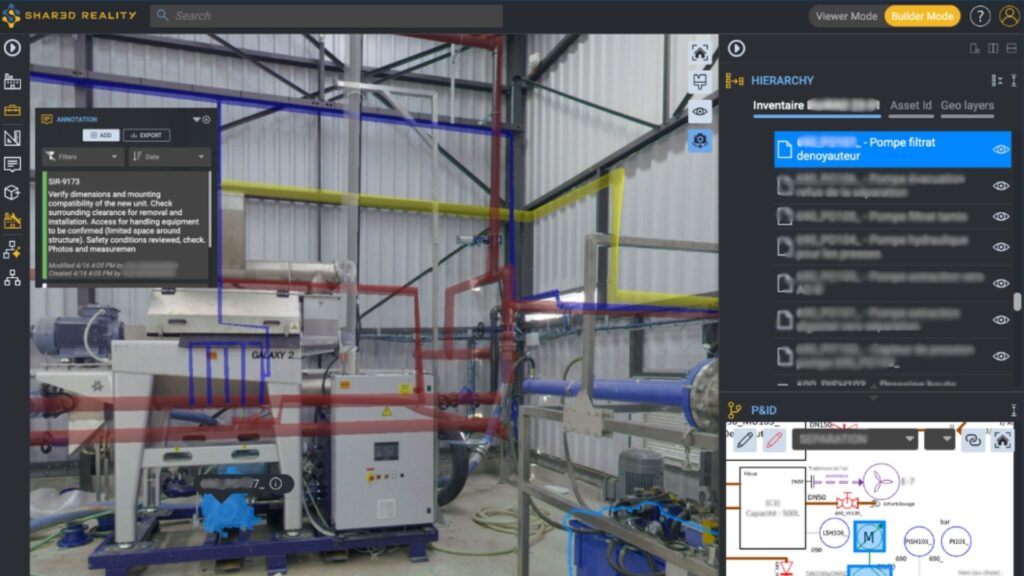Hide Pompe filtrat denoyauteur item
This screenshot has width=1024, height=576.
[x=1000, y=150]
